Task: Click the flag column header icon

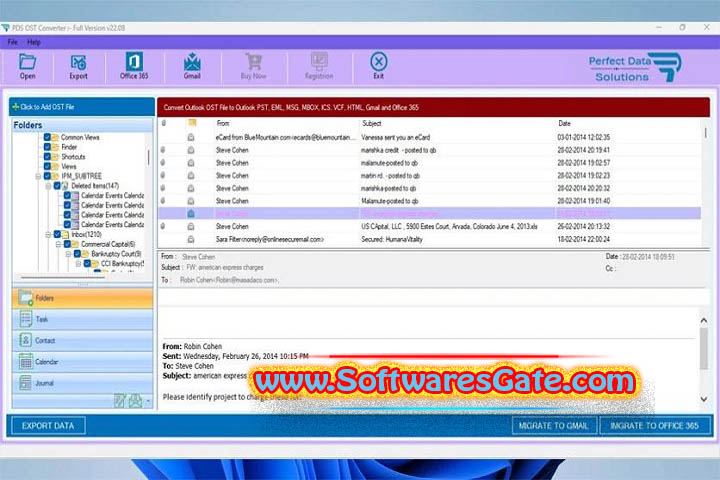Action: tap(192, 123)
